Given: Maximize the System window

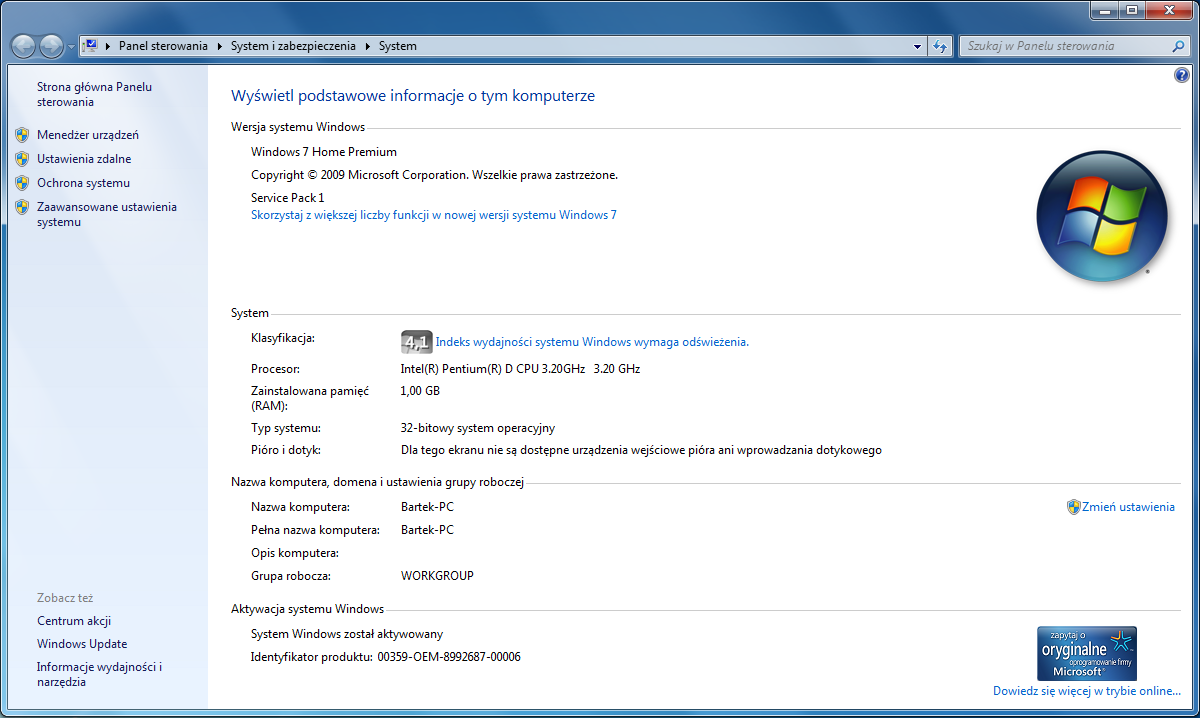Looking at the screenshot, I should click(x=1131, y=10).
